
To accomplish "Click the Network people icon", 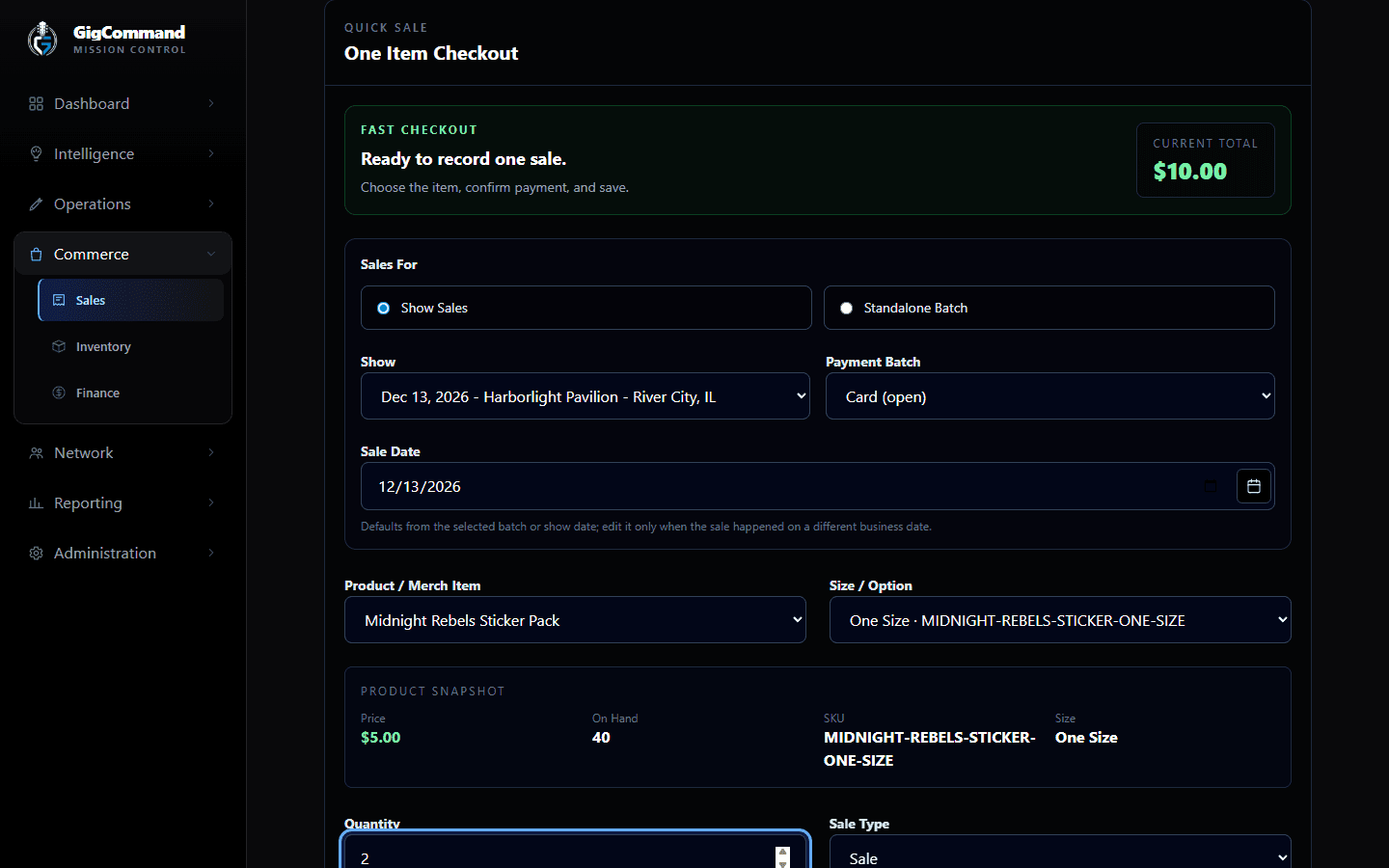I will tap(36, 452).
